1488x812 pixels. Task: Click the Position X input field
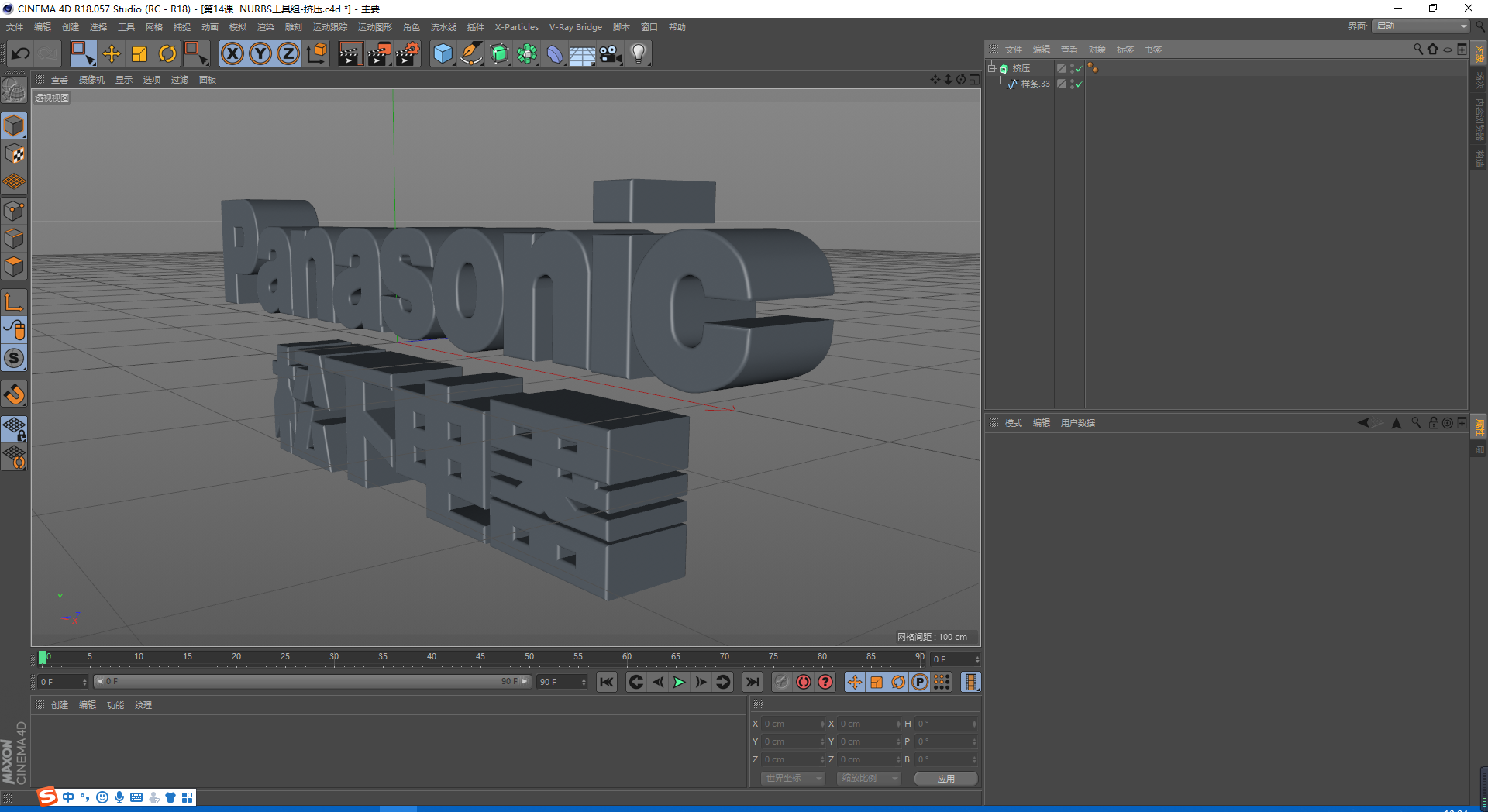pyautogui.click(x=794, y=724)
